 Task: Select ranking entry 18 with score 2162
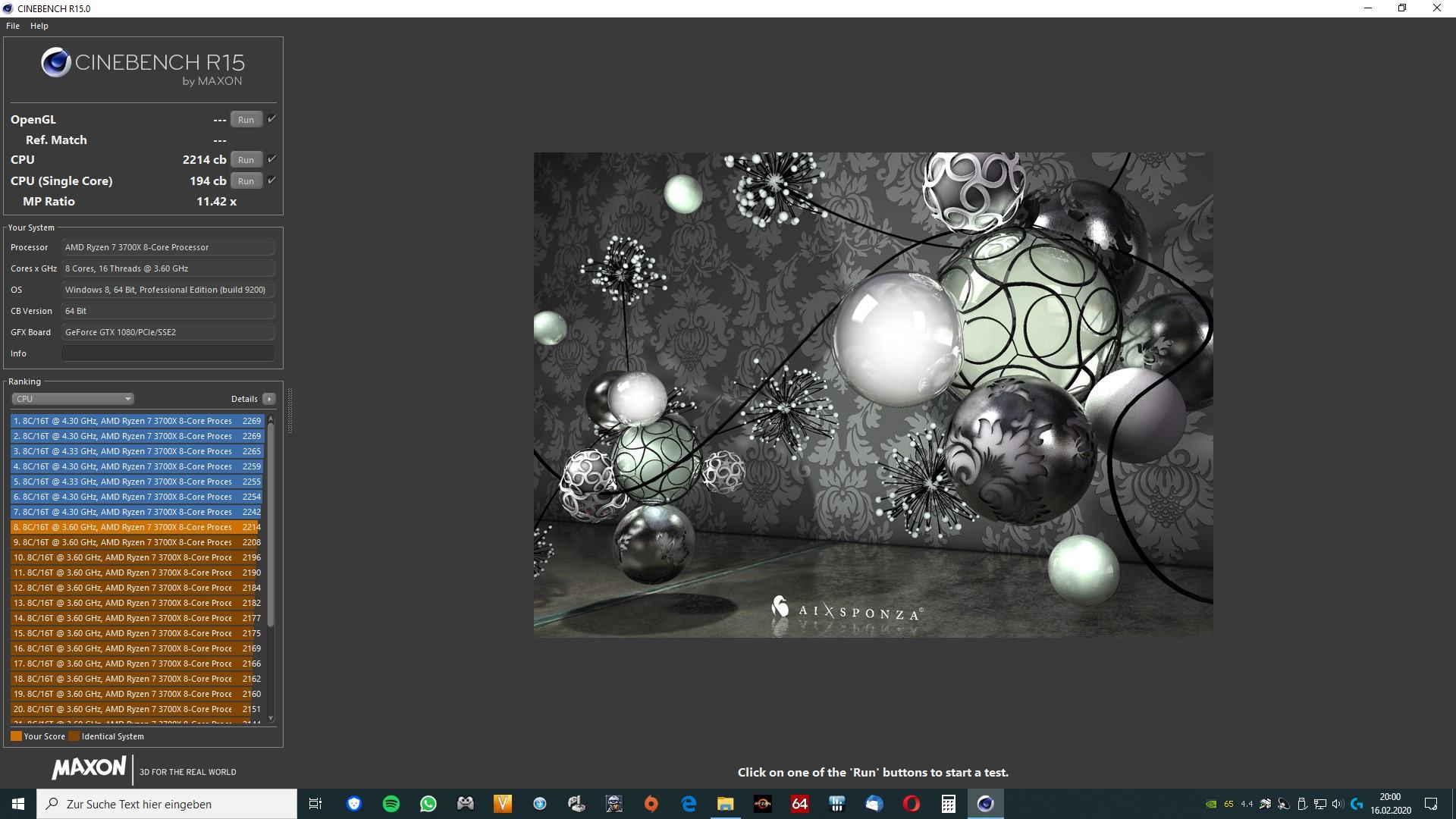(x=137, y=679)
